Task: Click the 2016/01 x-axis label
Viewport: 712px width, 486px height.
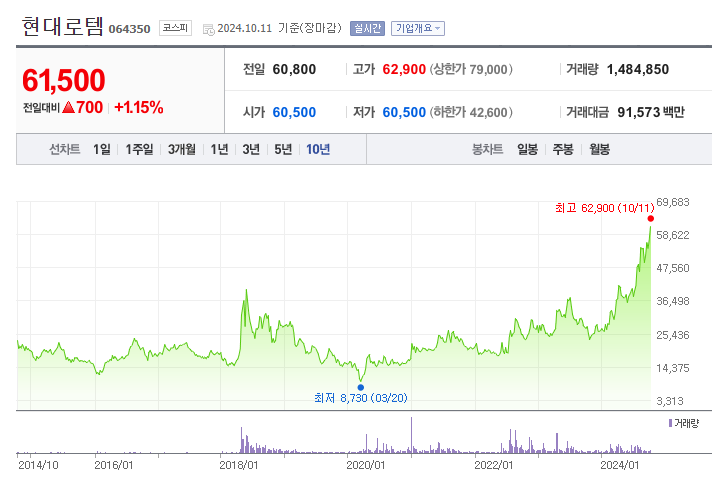Action: tap(114, 466)
